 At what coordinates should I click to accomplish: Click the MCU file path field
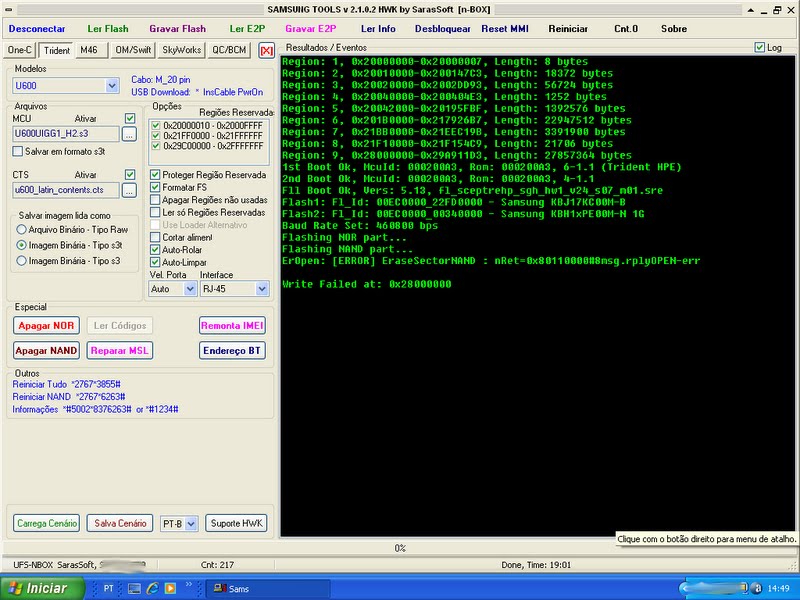pyautogui.click(x=66, y=134)
